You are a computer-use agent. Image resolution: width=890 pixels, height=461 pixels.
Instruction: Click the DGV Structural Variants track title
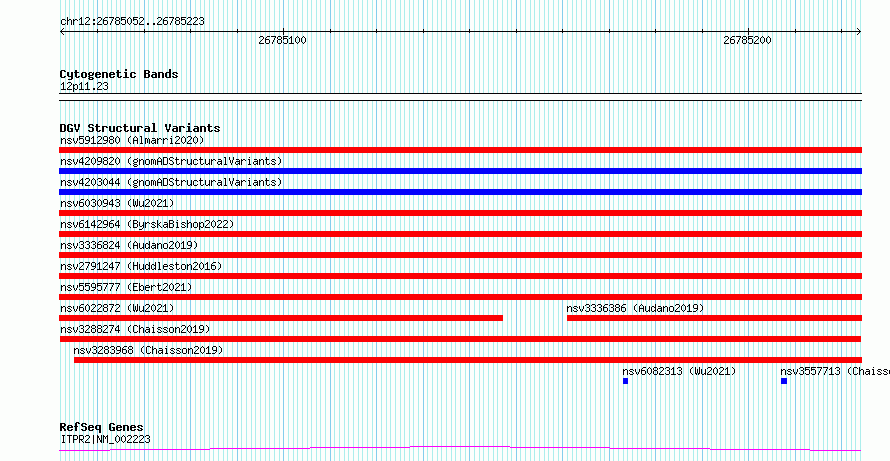pyautogui.click(x=140, y=128)
